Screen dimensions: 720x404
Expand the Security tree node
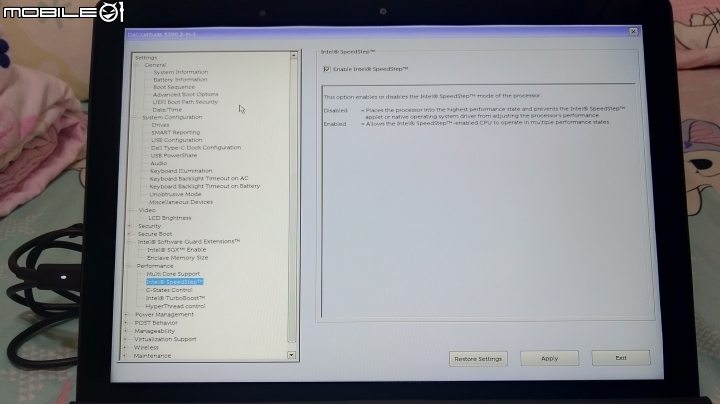point(131,226)
